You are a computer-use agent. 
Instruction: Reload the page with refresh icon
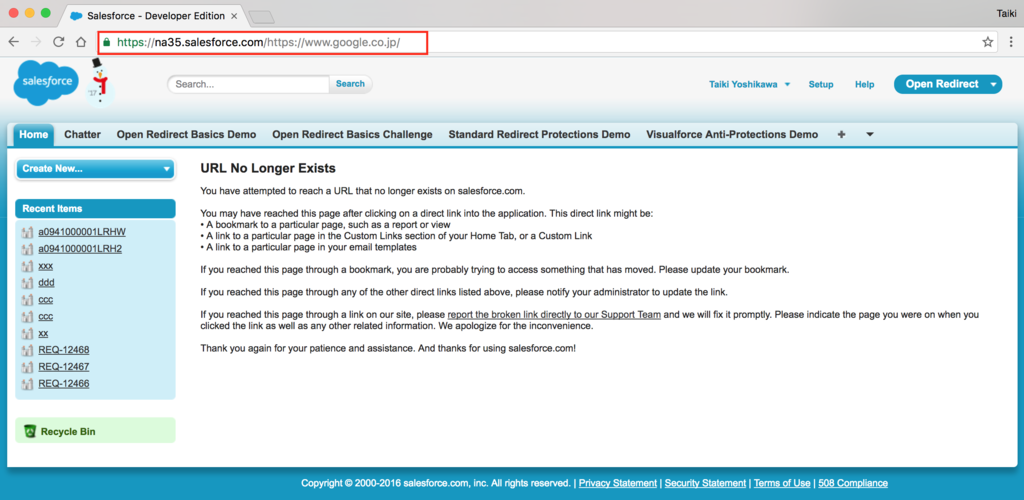[x=59, y=42]
